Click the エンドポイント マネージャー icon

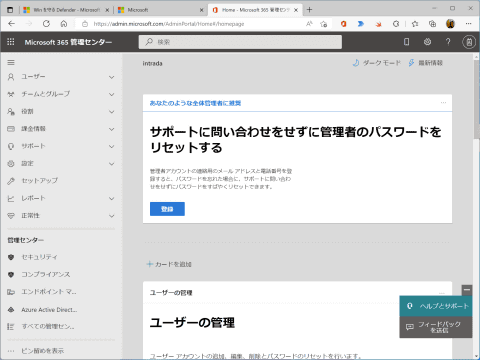[11, 292]
